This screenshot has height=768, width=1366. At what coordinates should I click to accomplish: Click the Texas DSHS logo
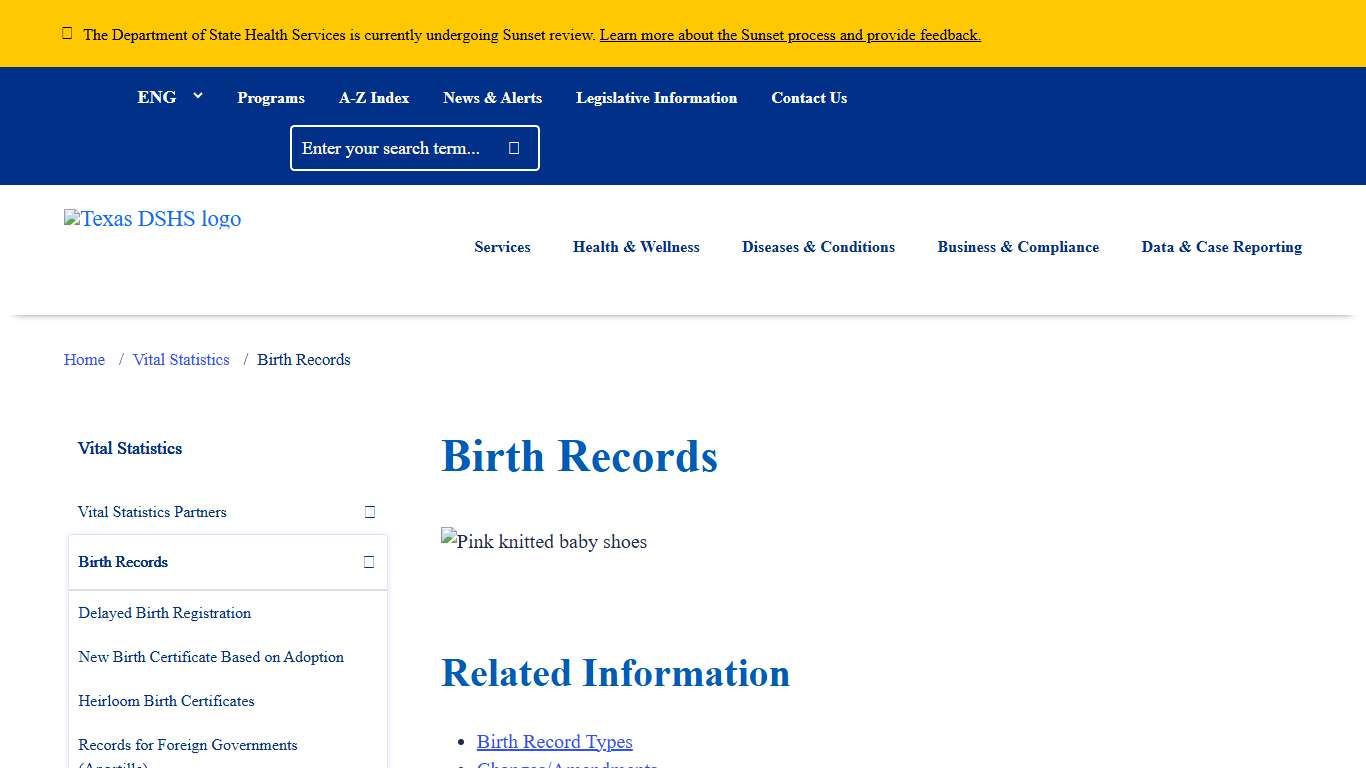[152, 219]
